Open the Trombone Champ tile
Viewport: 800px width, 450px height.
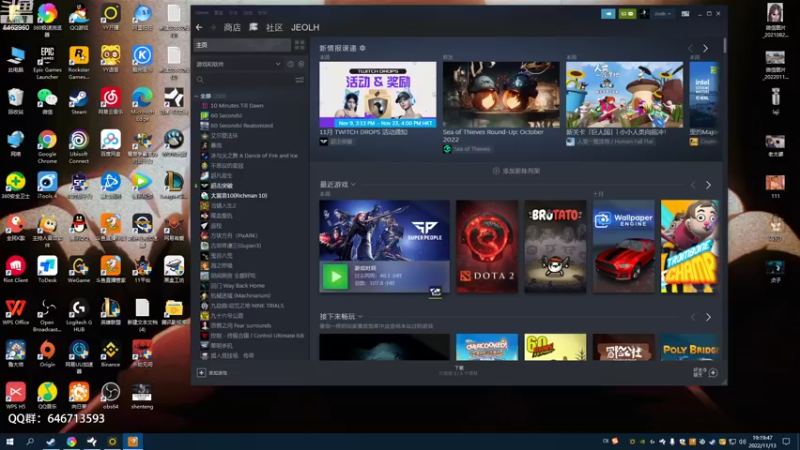[x=689, y=246]
